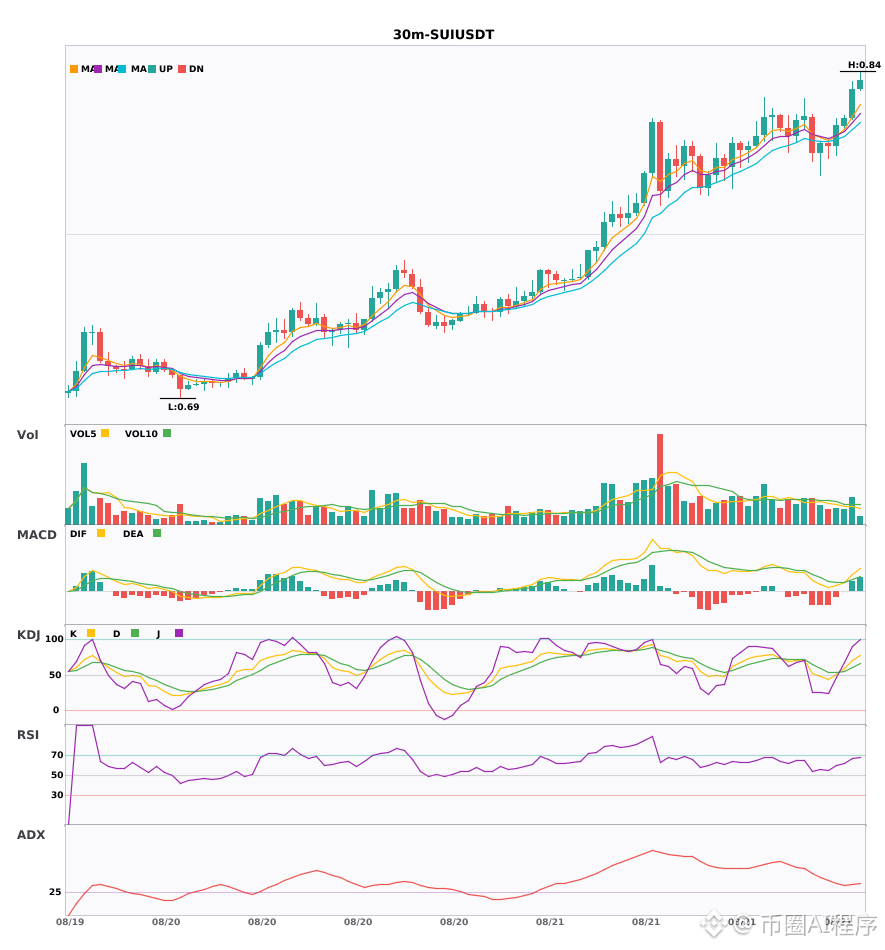Click the MACD panel label
This screenshot has width=885, height=950.
tap(36, 535)
